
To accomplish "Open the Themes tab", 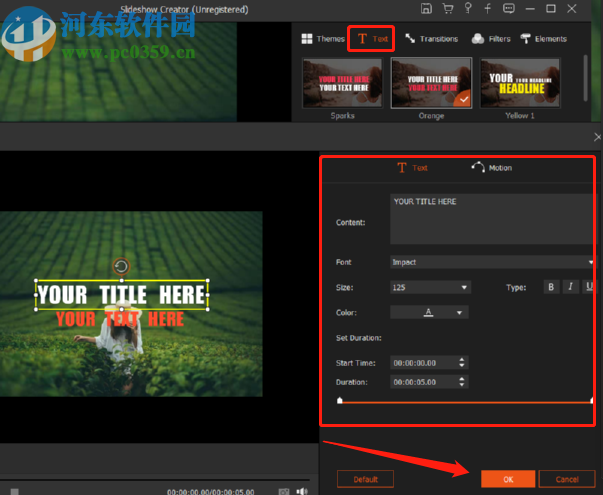I will pyautogui.click(x=323, y=39).
